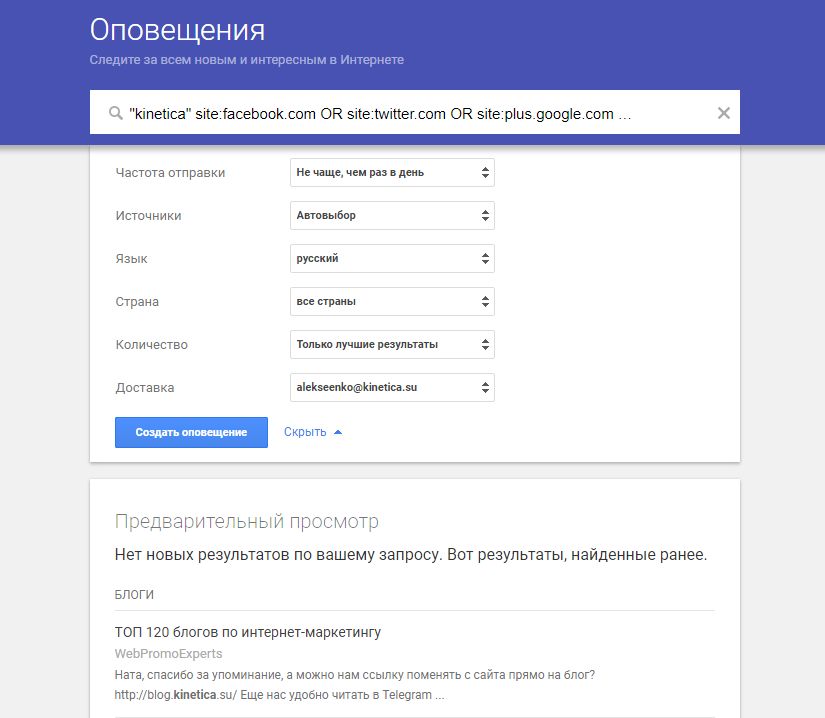Click the up arrow beside Скрыть
Image resolution: width=825 pixels, height=718 pixels.
point(338,432)
